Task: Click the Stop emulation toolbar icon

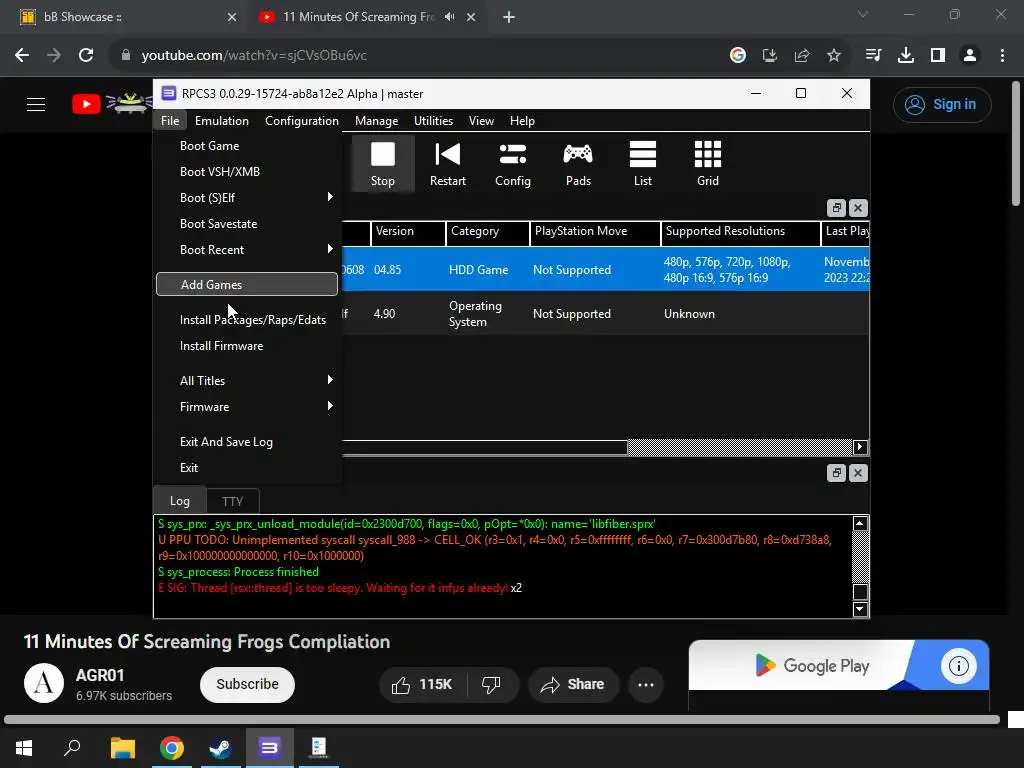Action: [383, 164]
